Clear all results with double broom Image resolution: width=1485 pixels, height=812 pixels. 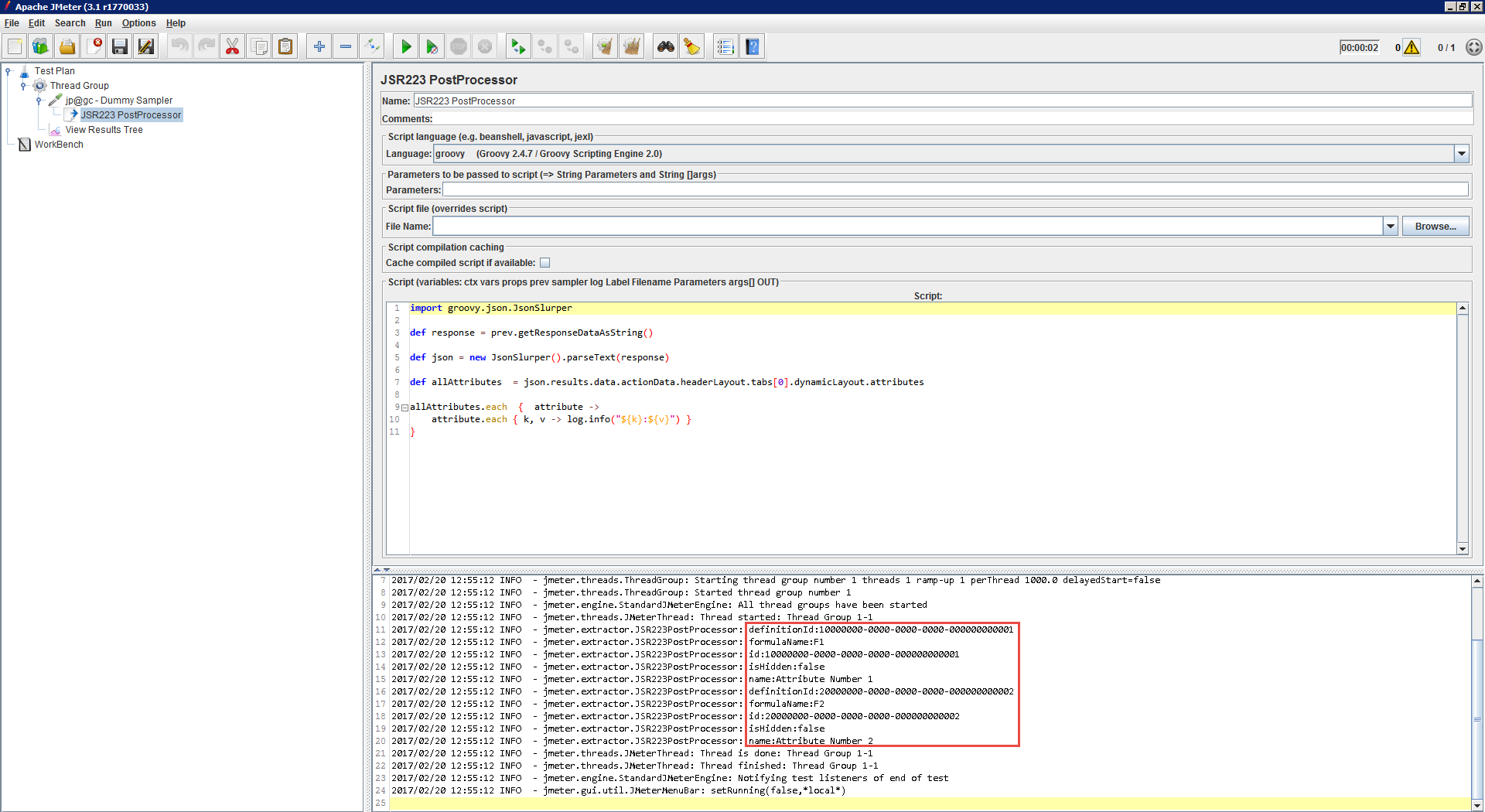631,46
